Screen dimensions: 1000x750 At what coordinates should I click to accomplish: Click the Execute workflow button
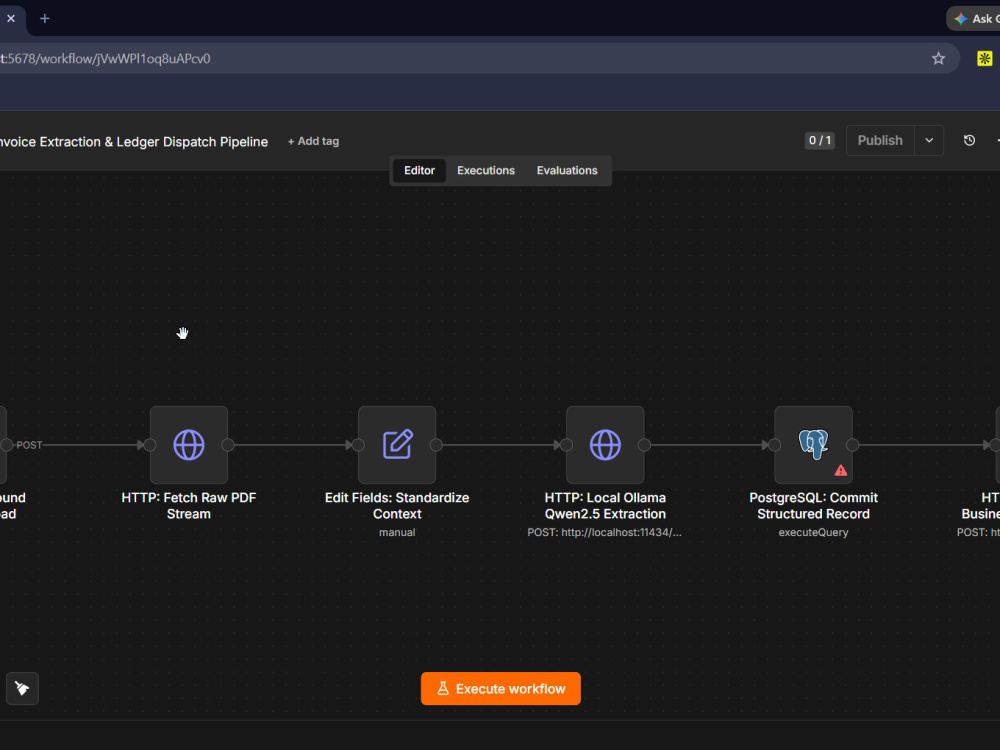click(501, 689)
